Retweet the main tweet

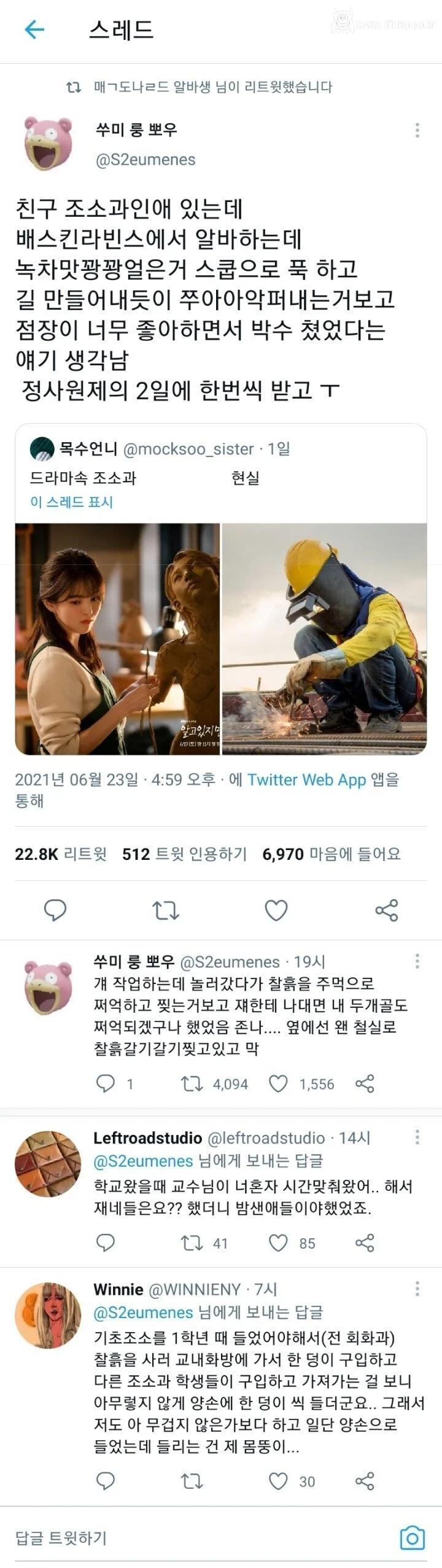[x=165, y=910]
